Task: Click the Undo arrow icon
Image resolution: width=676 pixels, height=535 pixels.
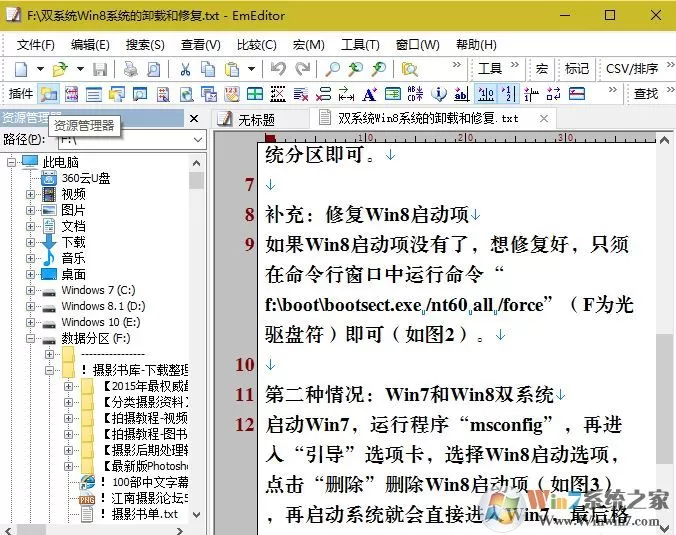Action: [x=278, y=69]
